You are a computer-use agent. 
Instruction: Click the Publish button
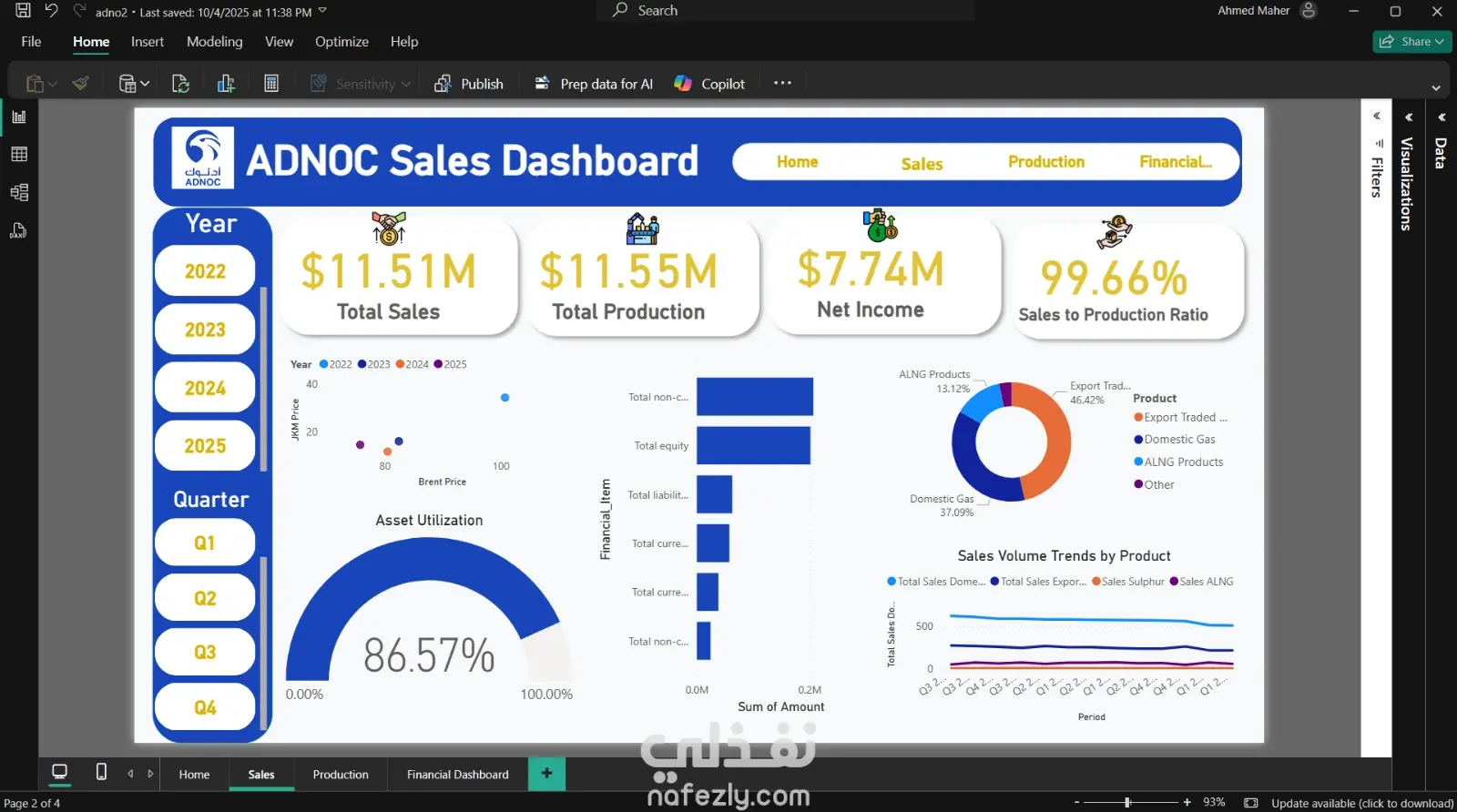click(469, 84)
